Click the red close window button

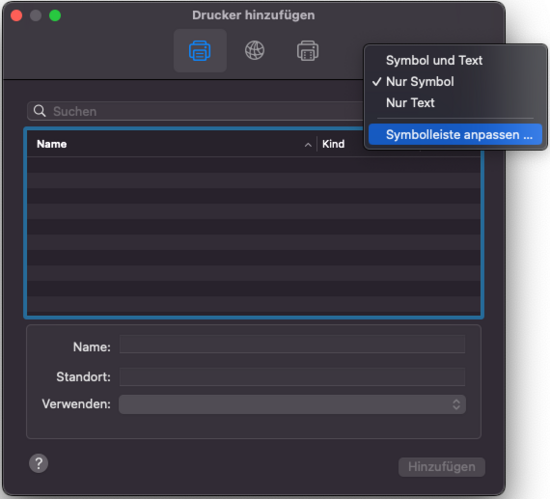16,15
